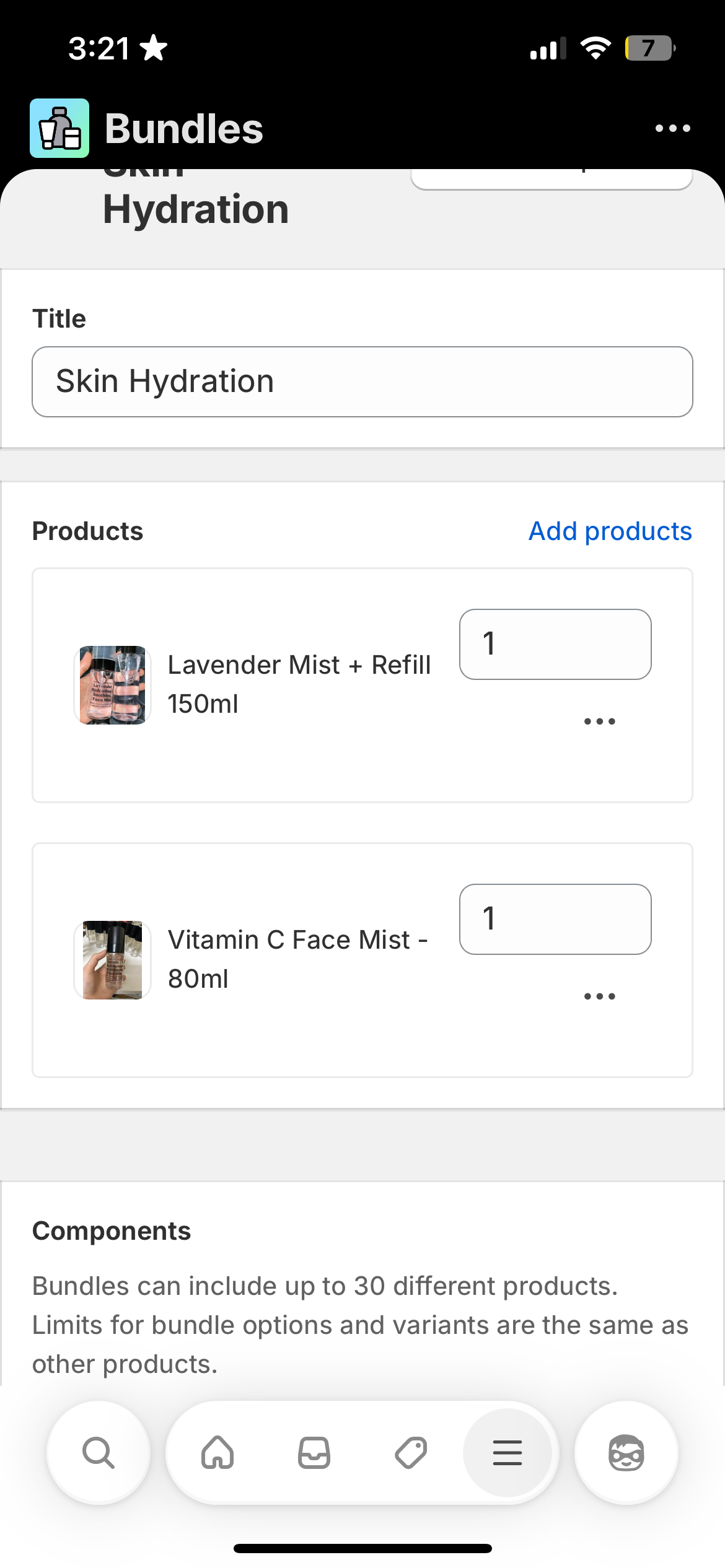Edit quantity for Vitamin C Face Mist
This screenshot has height=1568, width=725.
click(x=555, y=919)
